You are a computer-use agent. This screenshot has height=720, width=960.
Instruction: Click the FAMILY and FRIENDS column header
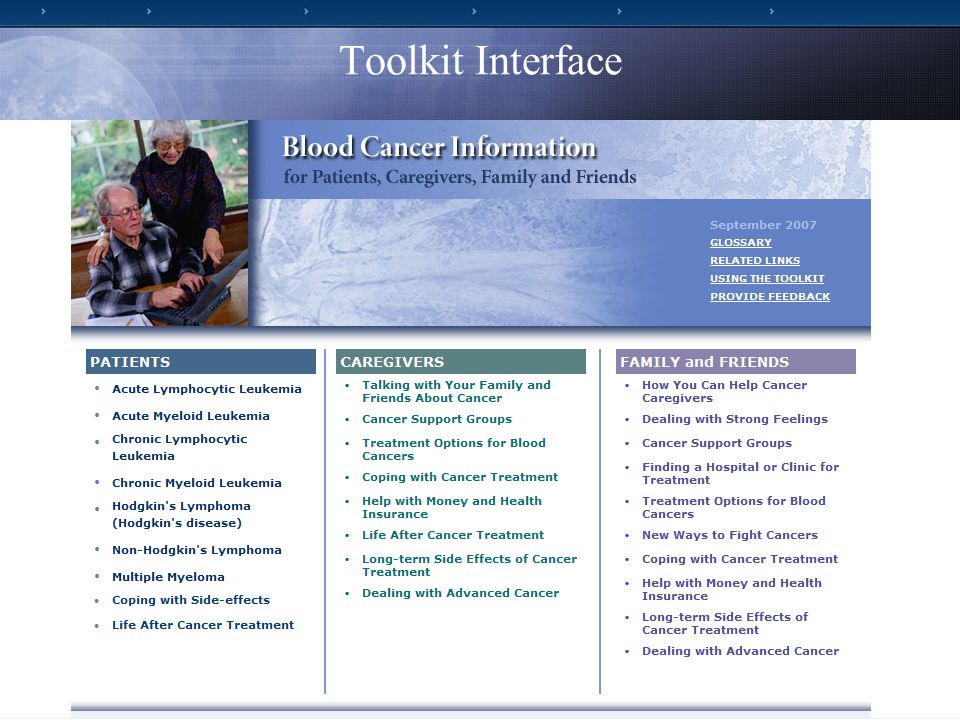point(735,362)
